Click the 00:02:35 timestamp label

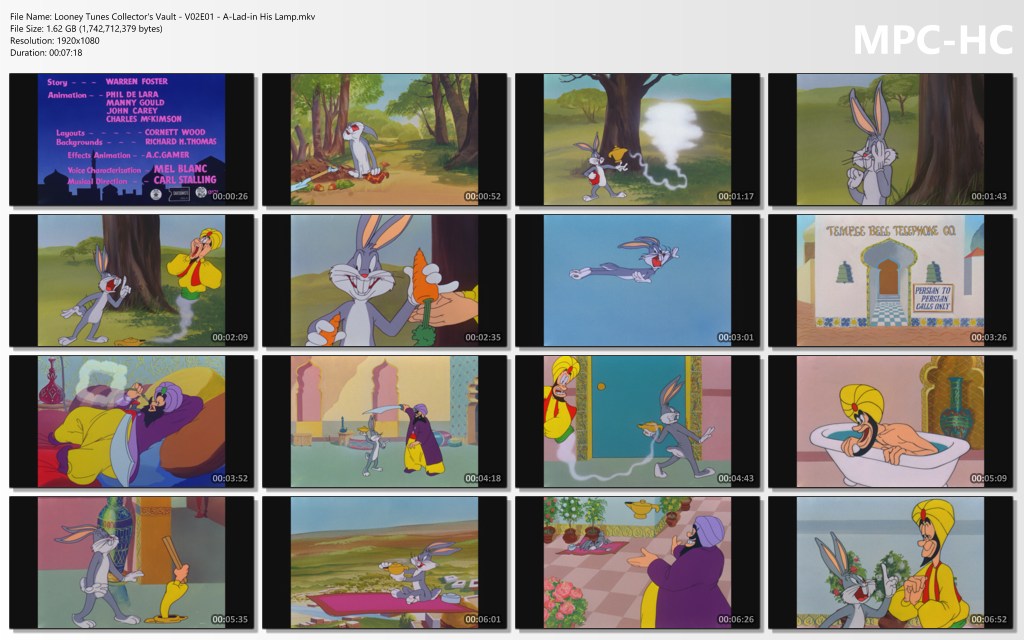[x=483, y=337]
